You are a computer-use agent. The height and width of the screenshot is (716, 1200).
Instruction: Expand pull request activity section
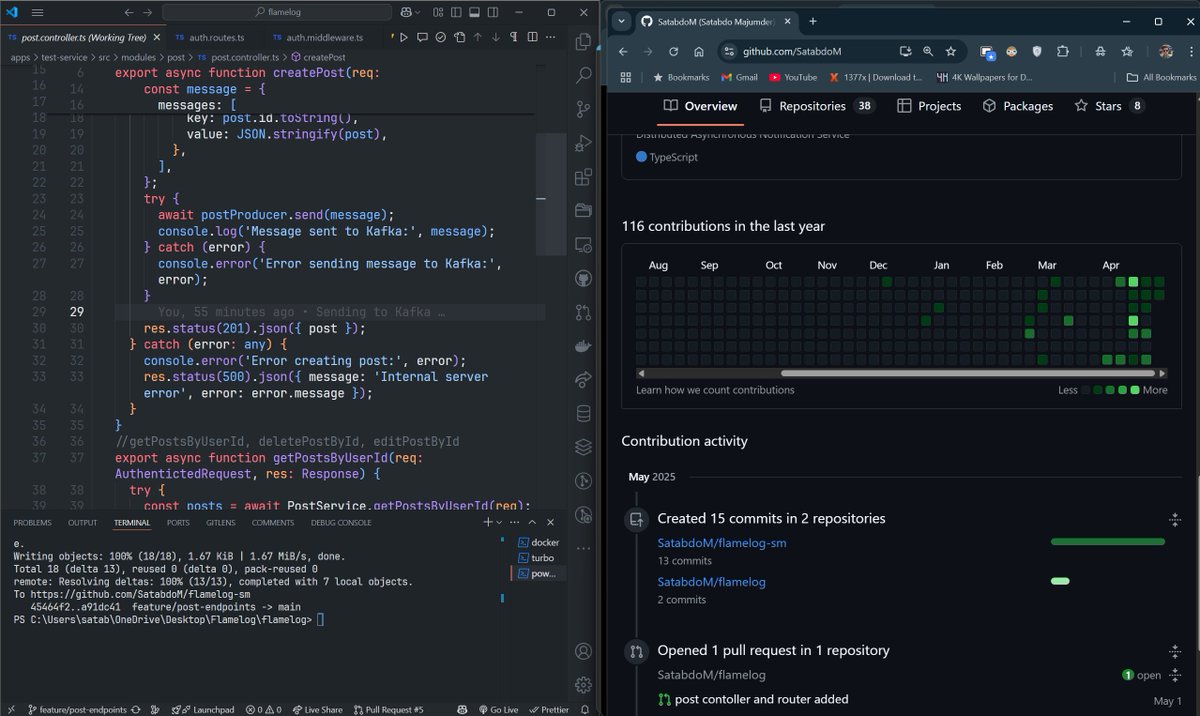pyautogui.click(x=1175, y=651)
